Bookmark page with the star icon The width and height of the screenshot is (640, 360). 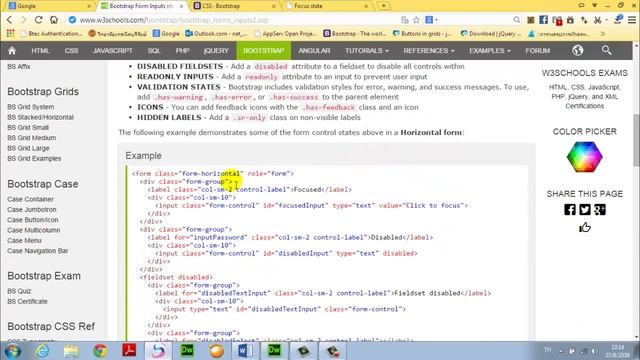click(x=416, y=20)
